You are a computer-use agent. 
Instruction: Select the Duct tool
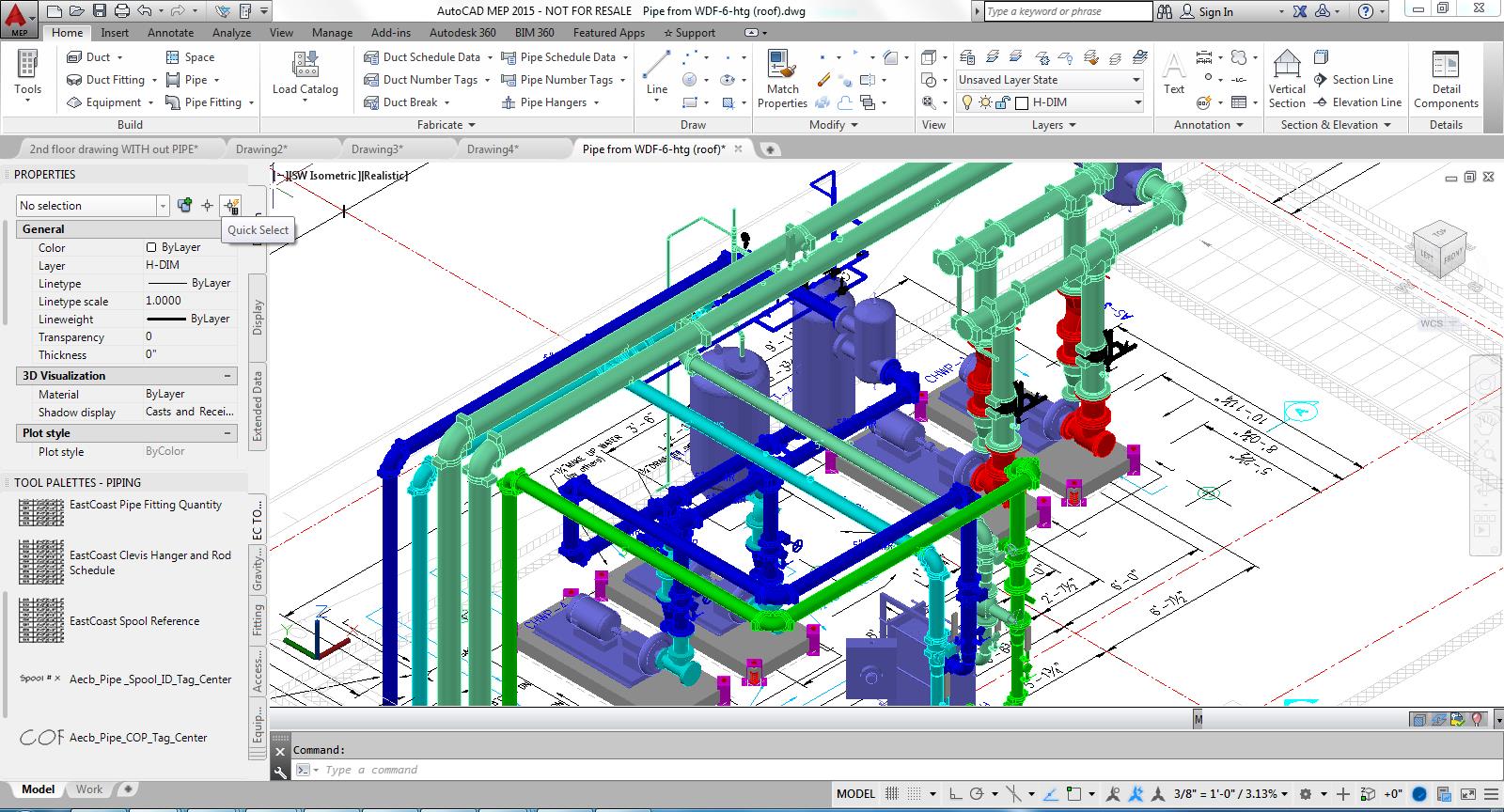click(x=94, y=57)
